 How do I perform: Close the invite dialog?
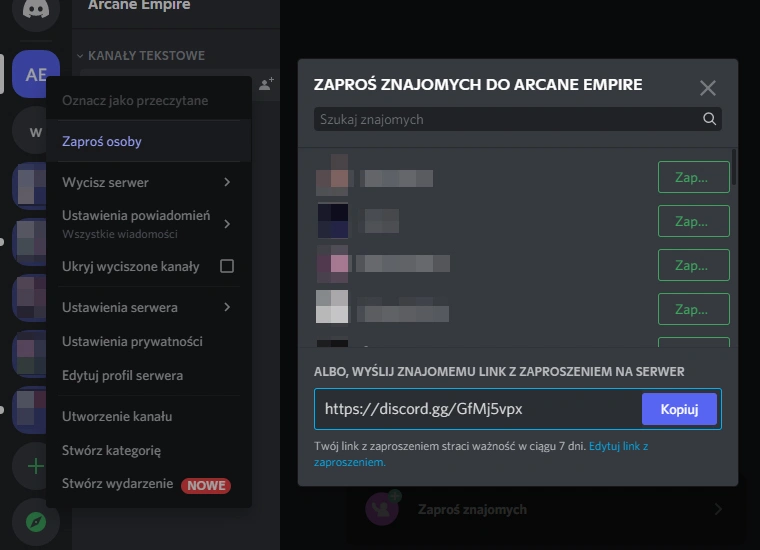[708, 88]
